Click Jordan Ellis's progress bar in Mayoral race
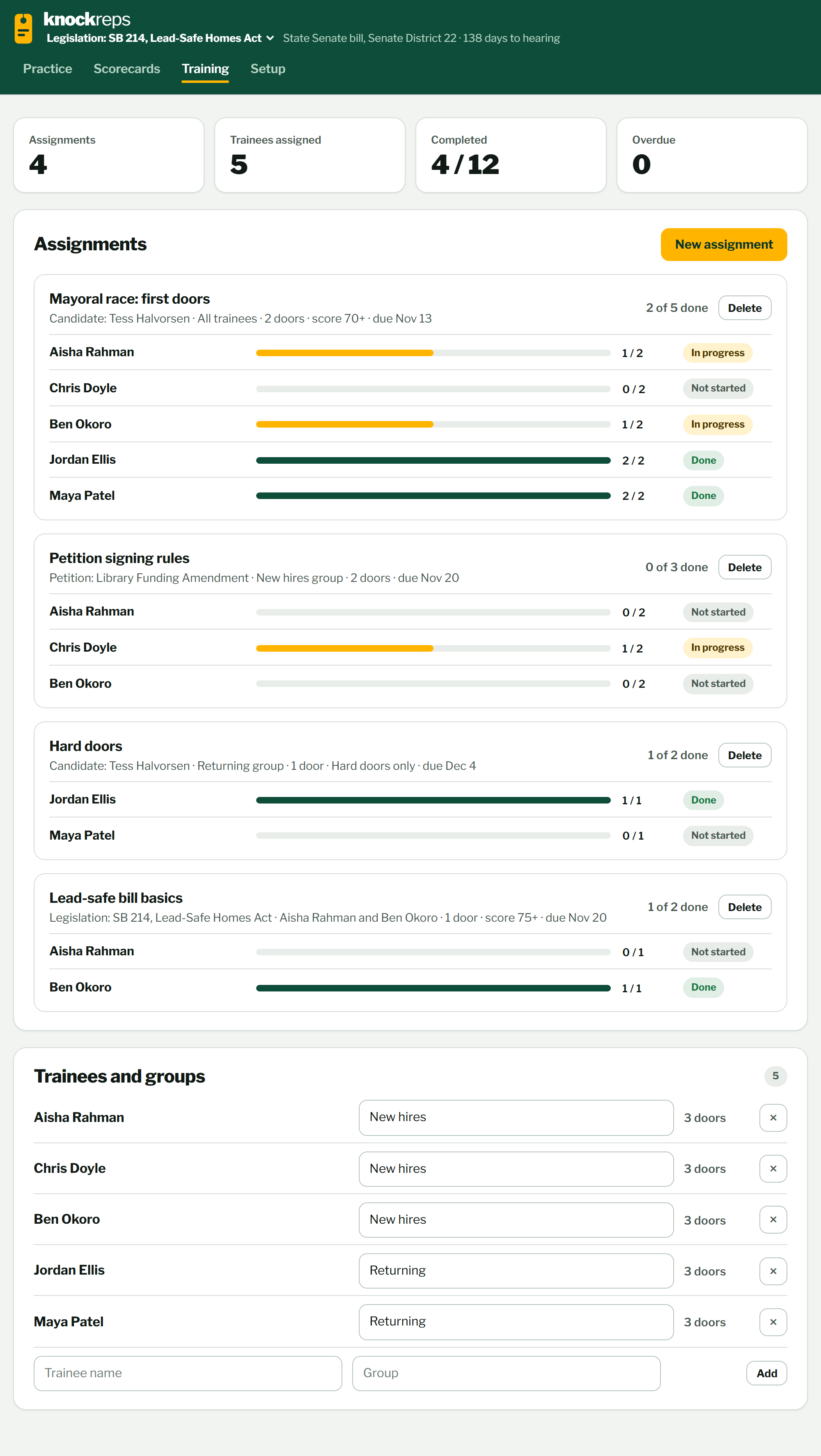 [433, 460]
